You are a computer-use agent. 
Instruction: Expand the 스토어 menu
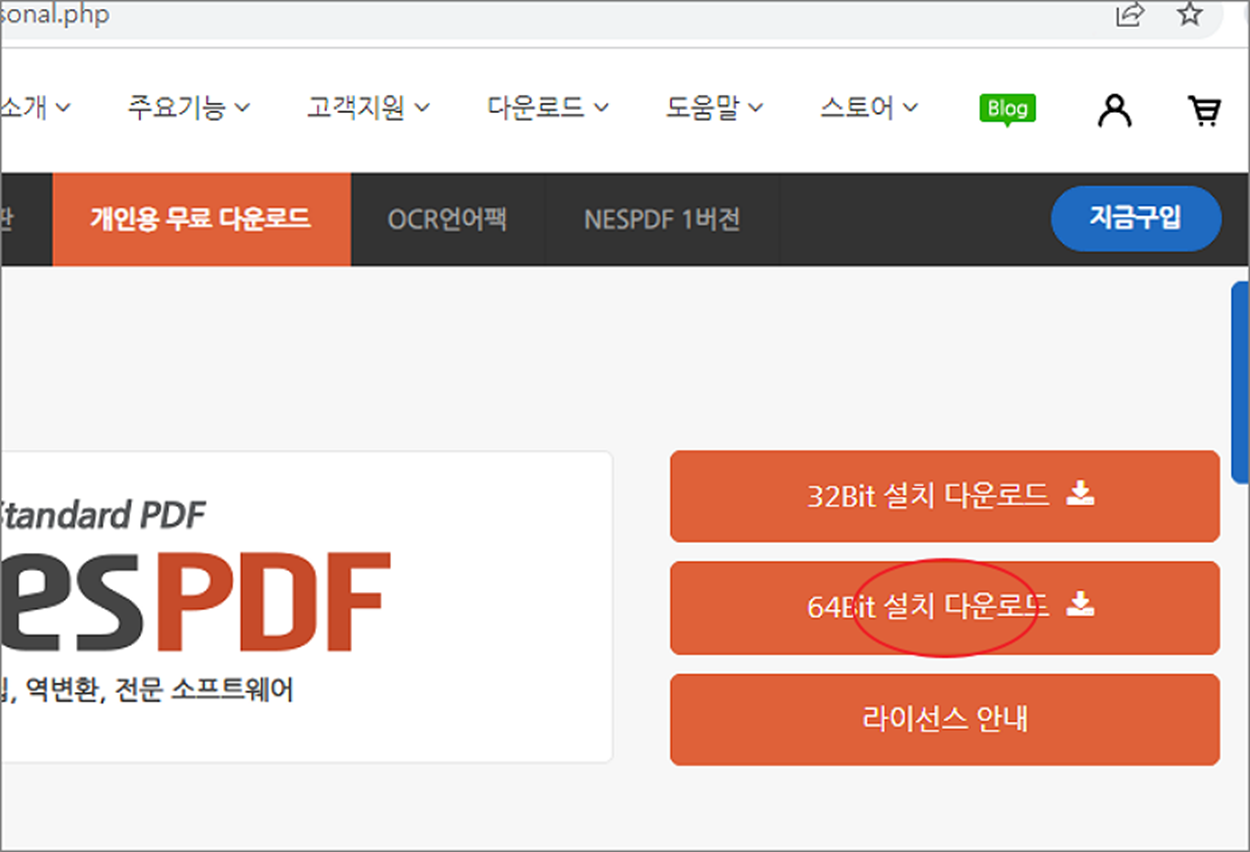tap(869, 107)
